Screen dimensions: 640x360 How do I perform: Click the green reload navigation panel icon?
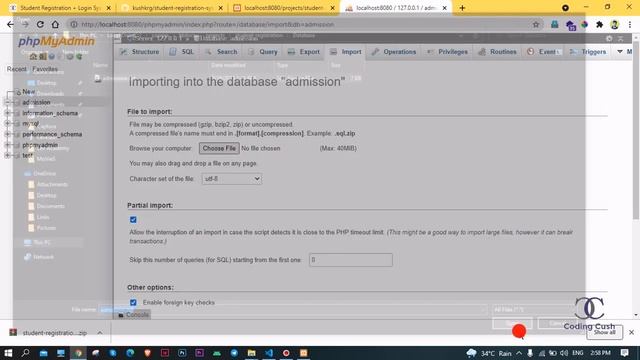[79, 56]
